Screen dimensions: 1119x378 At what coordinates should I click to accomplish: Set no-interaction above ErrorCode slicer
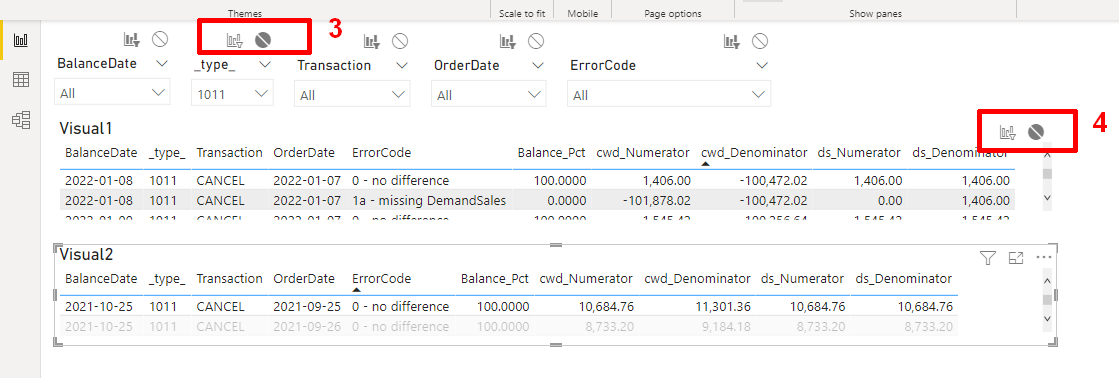click(761, 41)
